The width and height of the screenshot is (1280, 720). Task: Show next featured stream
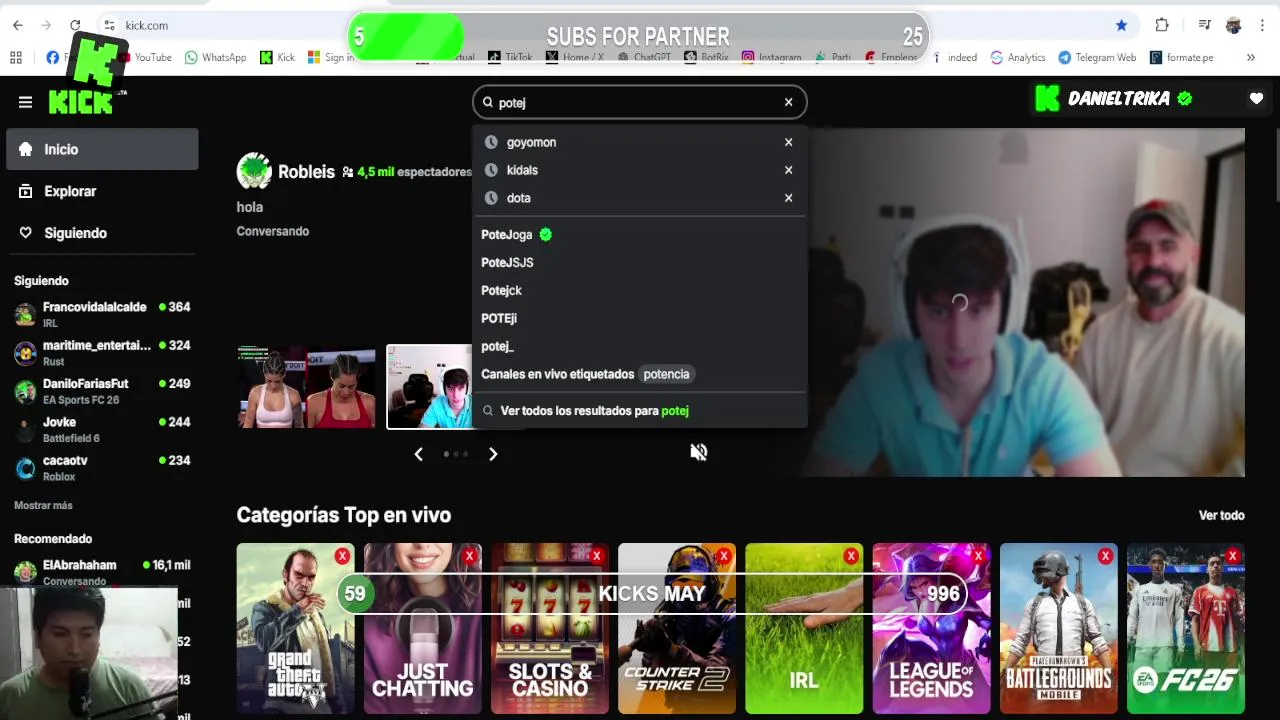click(x=493, y=454)
